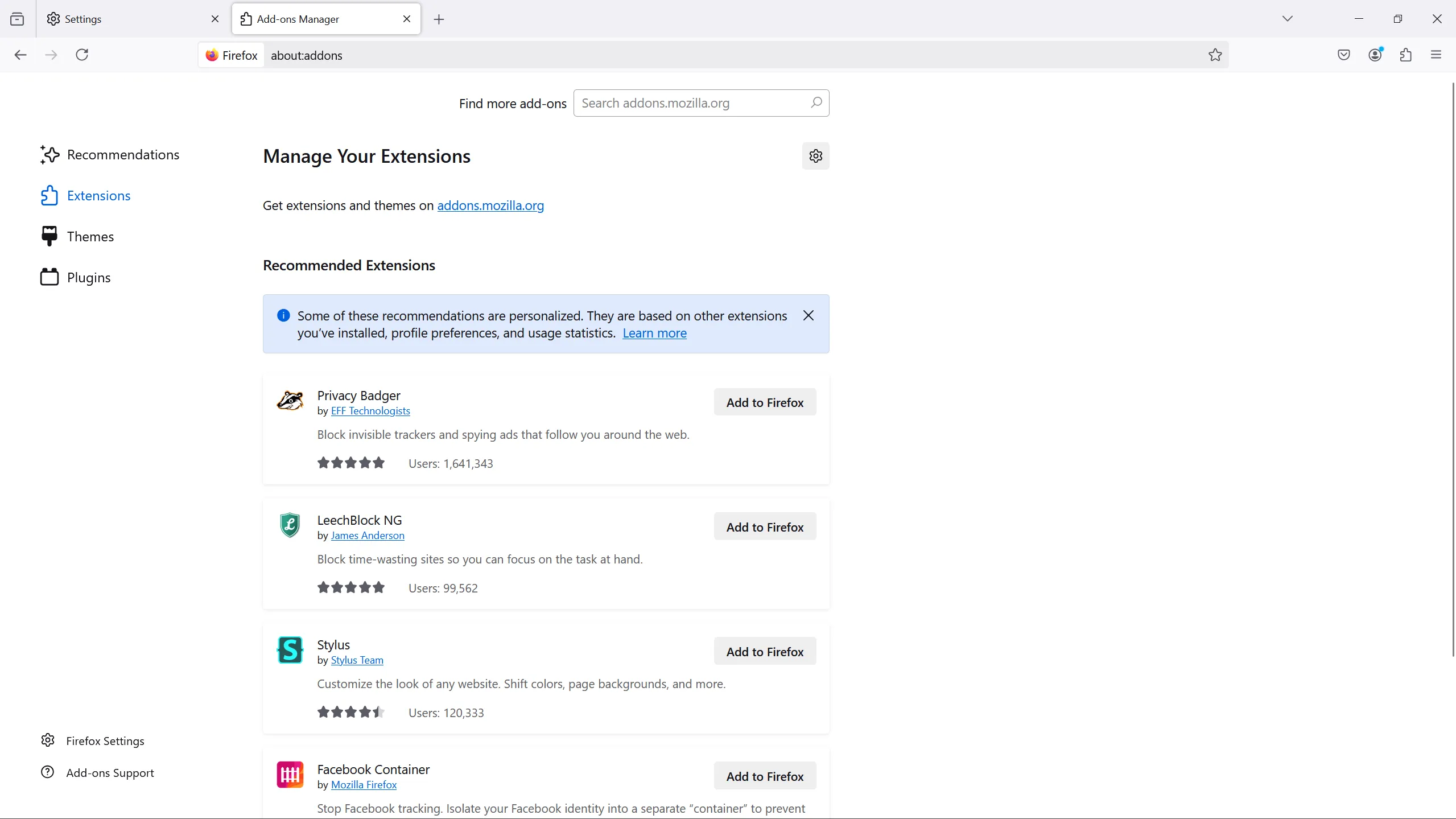Click the Facebook Container fence icon
Image resolution: width=1456 pixels, height=819 pixels.
(x=290, y=775)
